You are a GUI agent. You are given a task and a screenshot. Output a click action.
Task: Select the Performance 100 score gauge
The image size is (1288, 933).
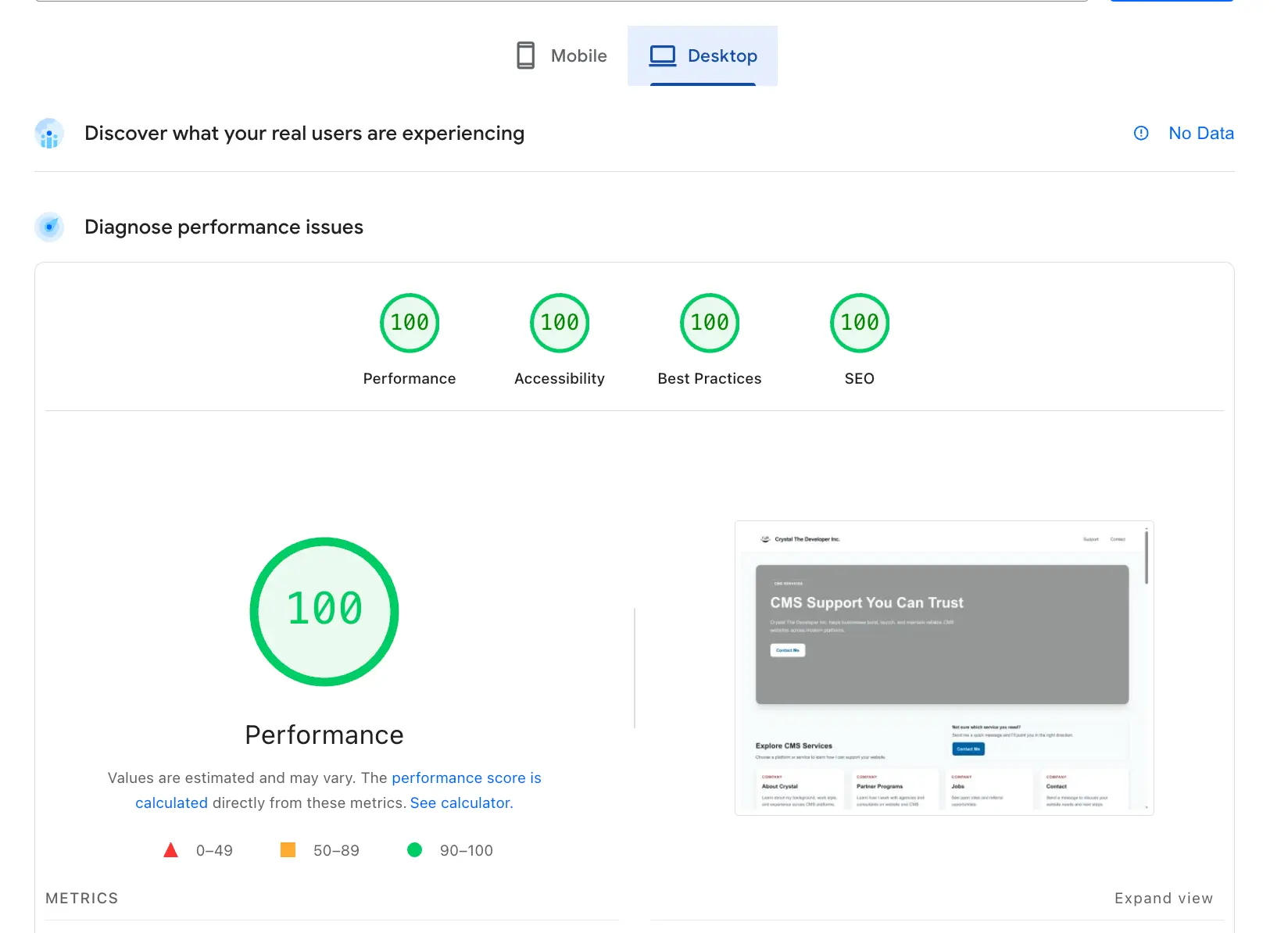coord(409,323)
